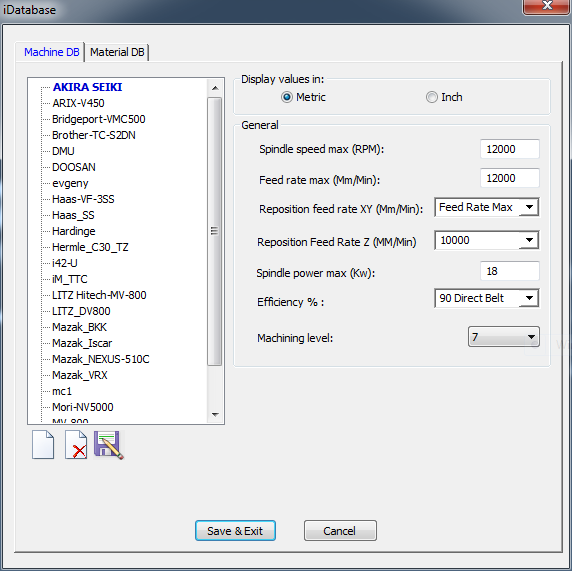Click the machine list scroll down arrow

tap(215, 414)
